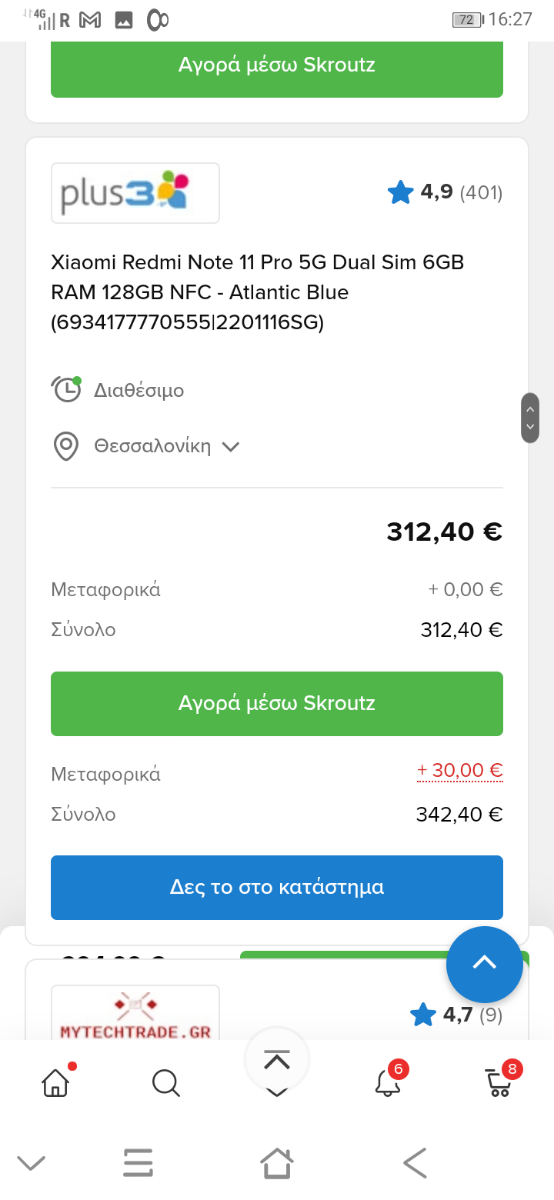Click Αγορά μέσω Skroutz under 312,40 €

(x=277, y=703)
